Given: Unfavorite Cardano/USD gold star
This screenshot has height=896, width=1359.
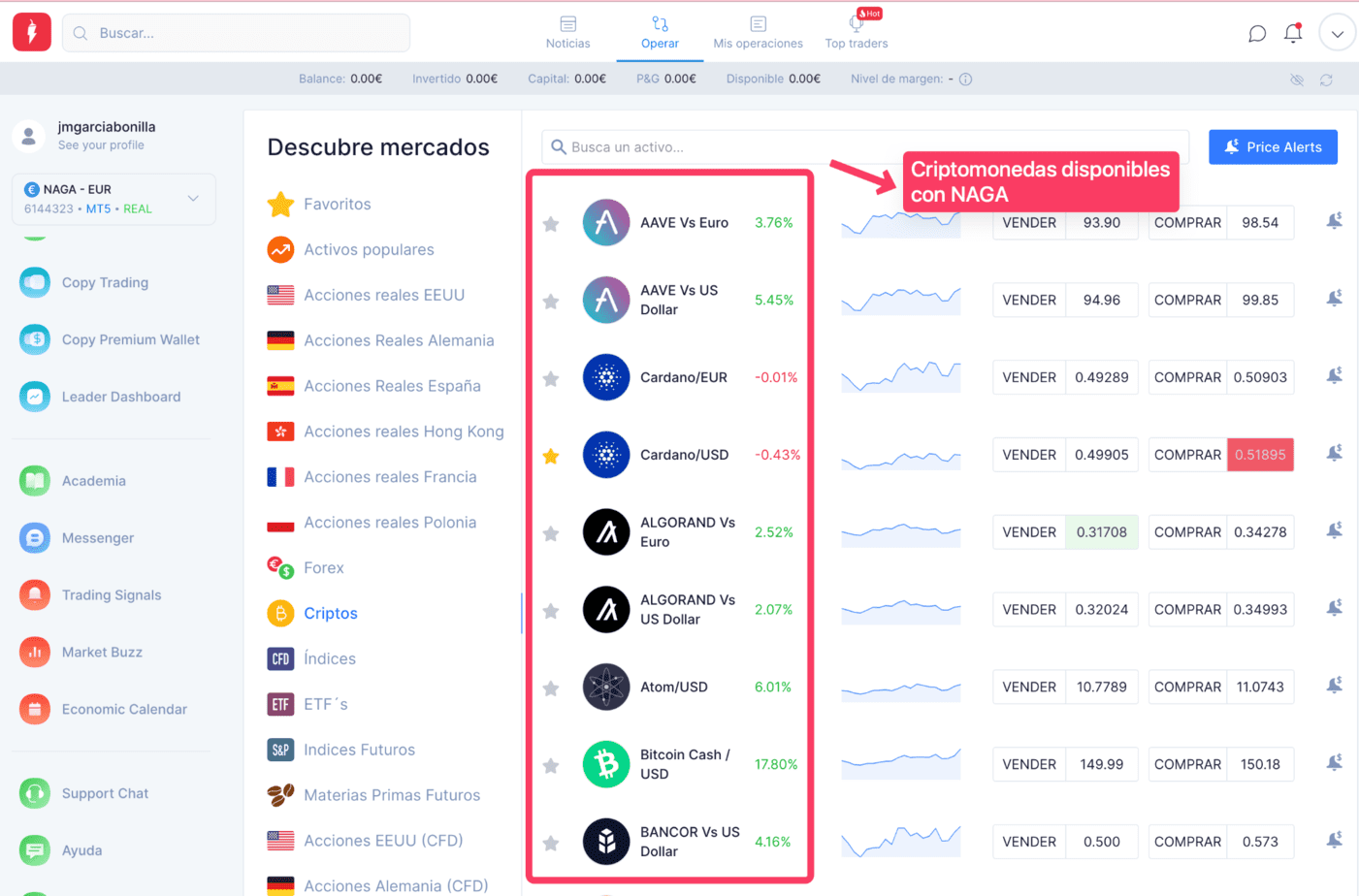Looking at the screenshot, I should coord(551,456).
